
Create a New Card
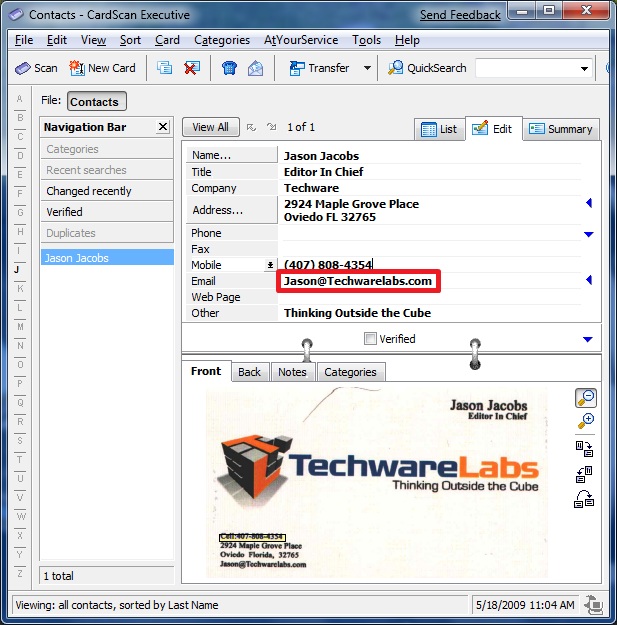point(102,68)
